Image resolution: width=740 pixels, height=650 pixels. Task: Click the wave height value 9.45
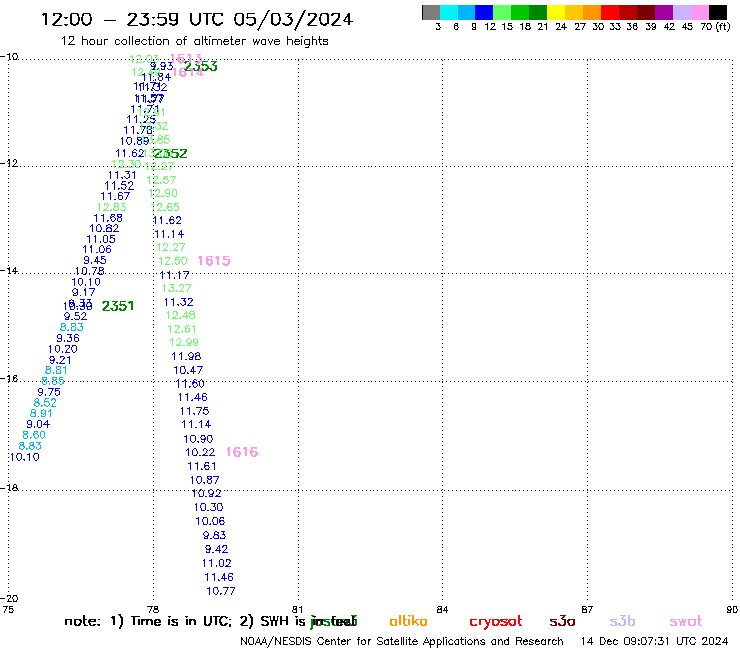tap(95, 260)
